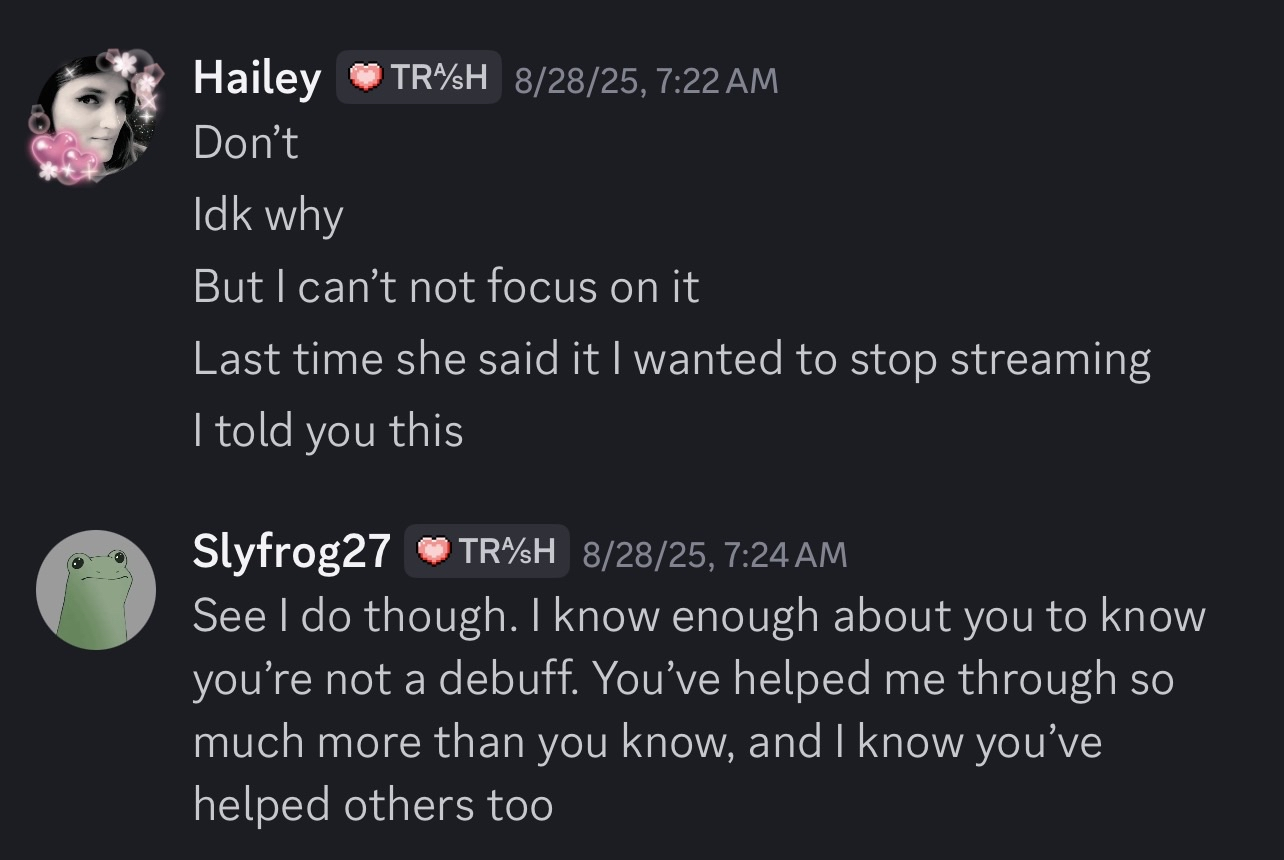Click the flower decoration atop Hailey's avatar

click(x=122, y=64)
